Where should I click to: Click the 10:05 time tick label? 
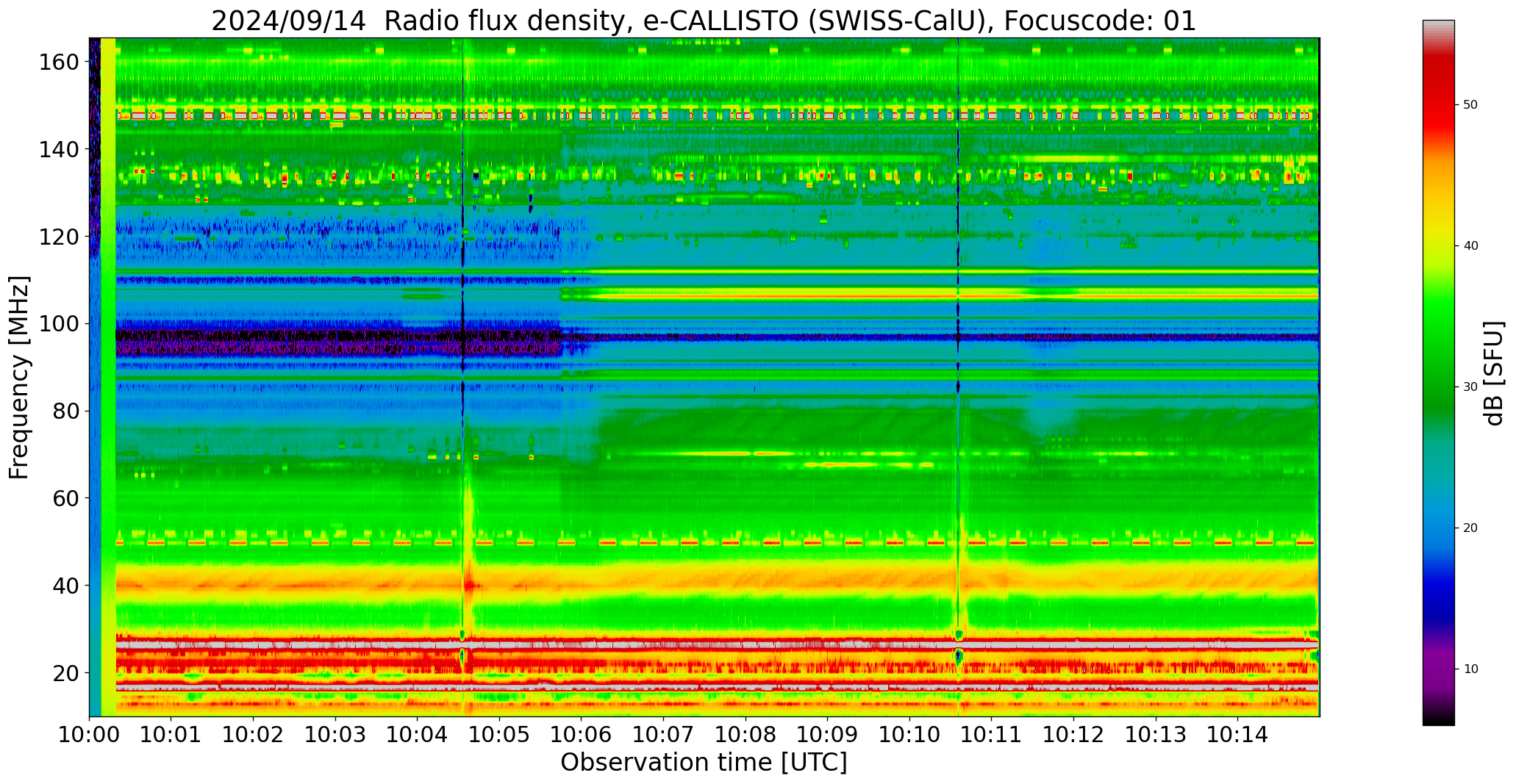click(499, 734)
